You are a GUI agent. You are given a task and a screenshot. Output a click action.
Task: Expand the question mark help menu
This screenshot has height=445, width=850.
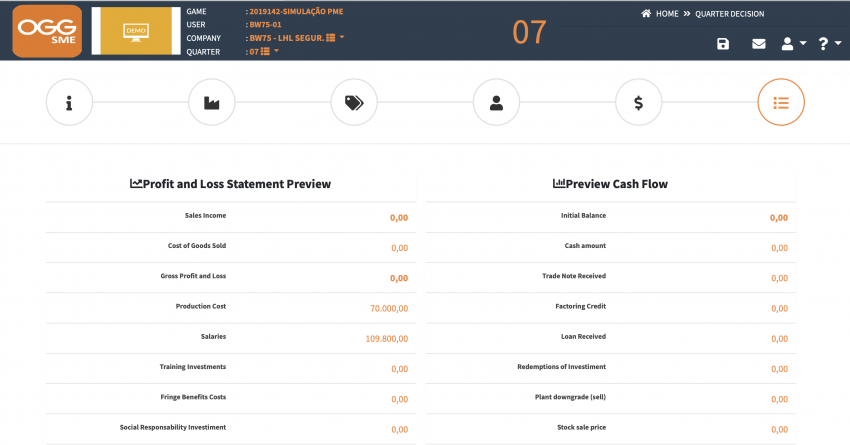click(x=829, y=44)
